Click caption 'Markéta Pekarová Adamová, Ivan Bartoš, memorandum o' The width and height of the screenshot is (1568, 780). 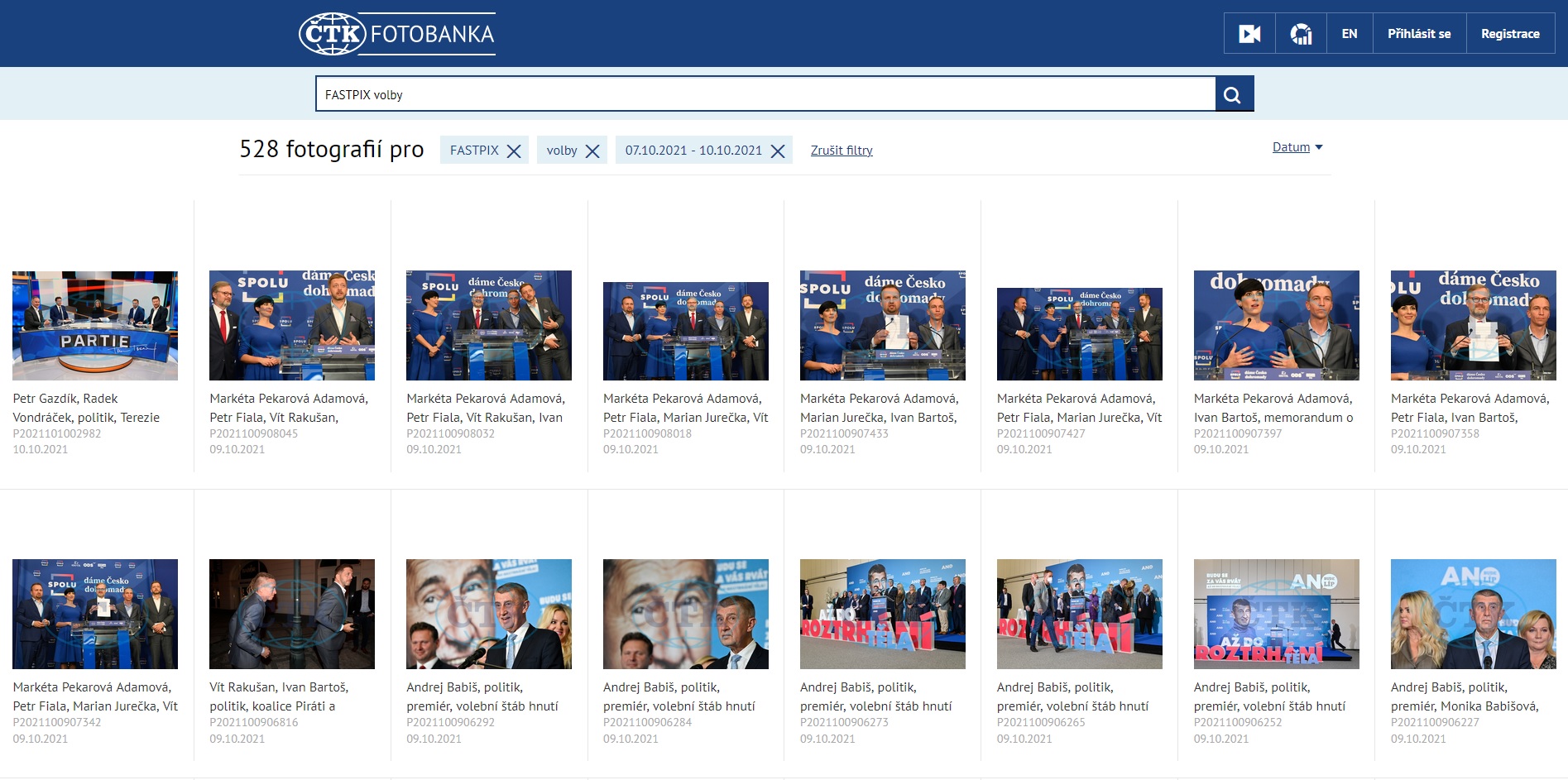point(1273,408)
